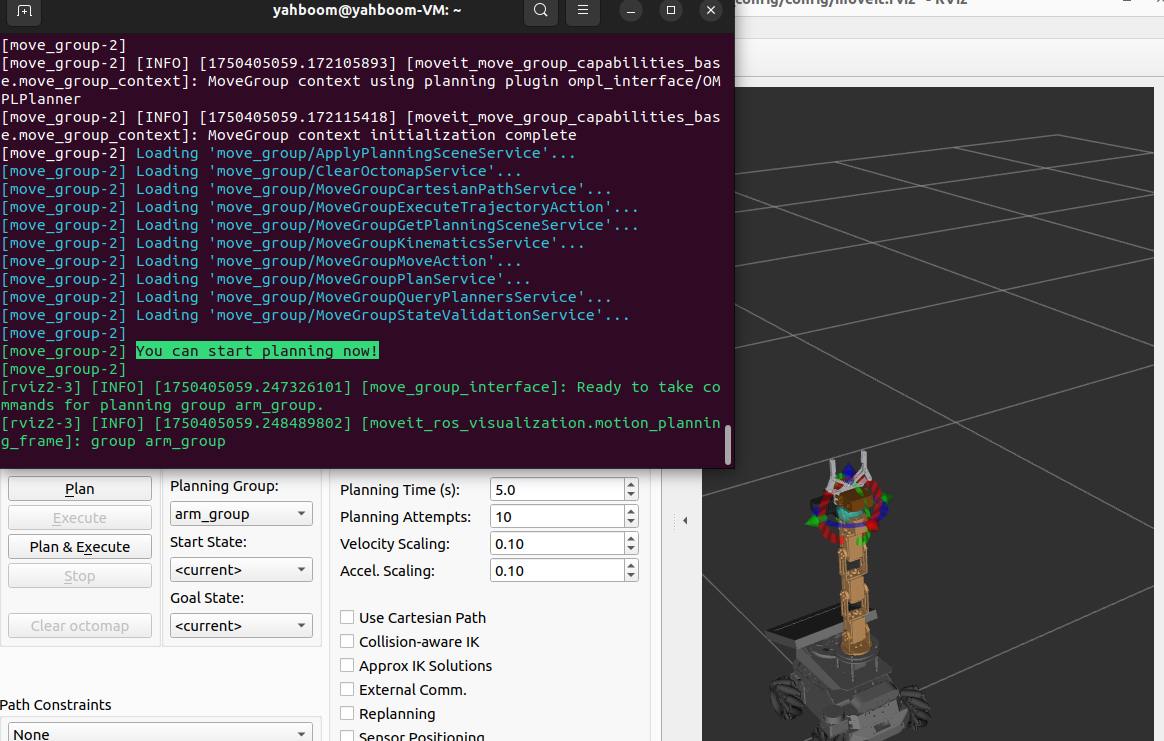Click the highlighted 'You can start planning now!' text
Viewport: 1164px width, 741px height.
click(257, 350)
